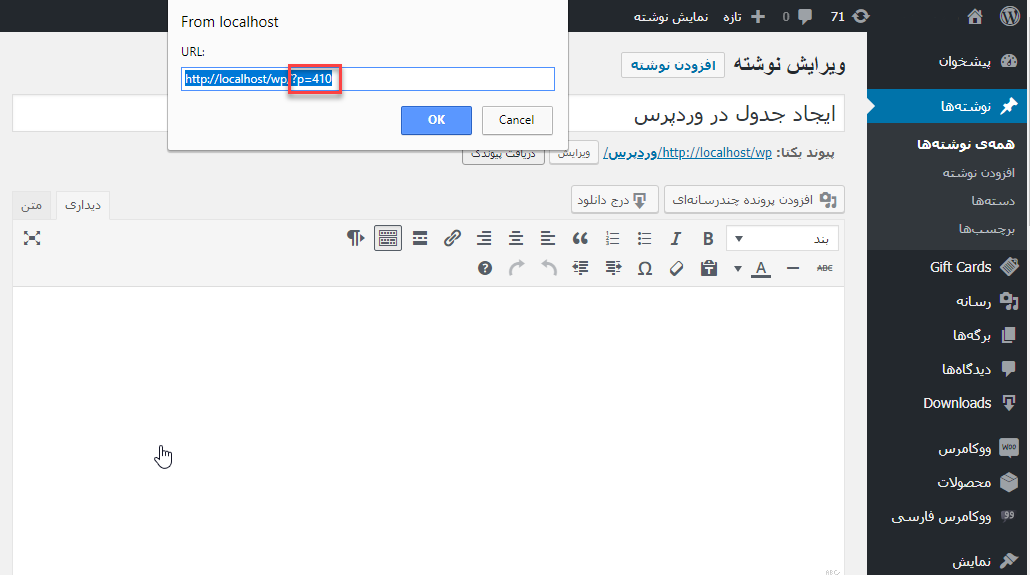Image resolution: width=1030 pixels, height=575 pixels.
Task: Apply strikethrough ABC formatting
Action: pyautogui.click(x=824, y=268)
